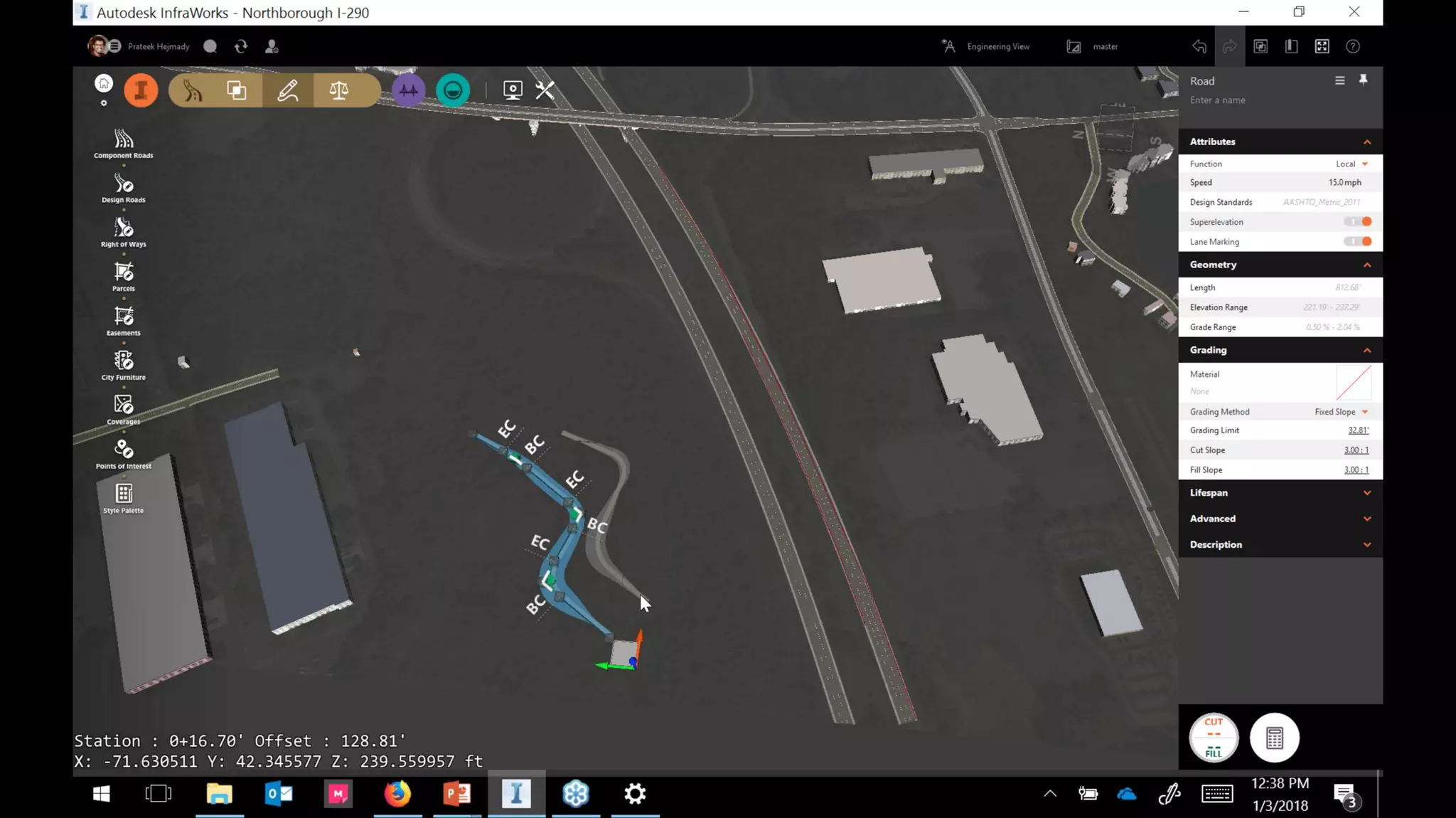Open PowerPoint from taskbar
Screen dimensions: 1456x818
click(456, 794)
